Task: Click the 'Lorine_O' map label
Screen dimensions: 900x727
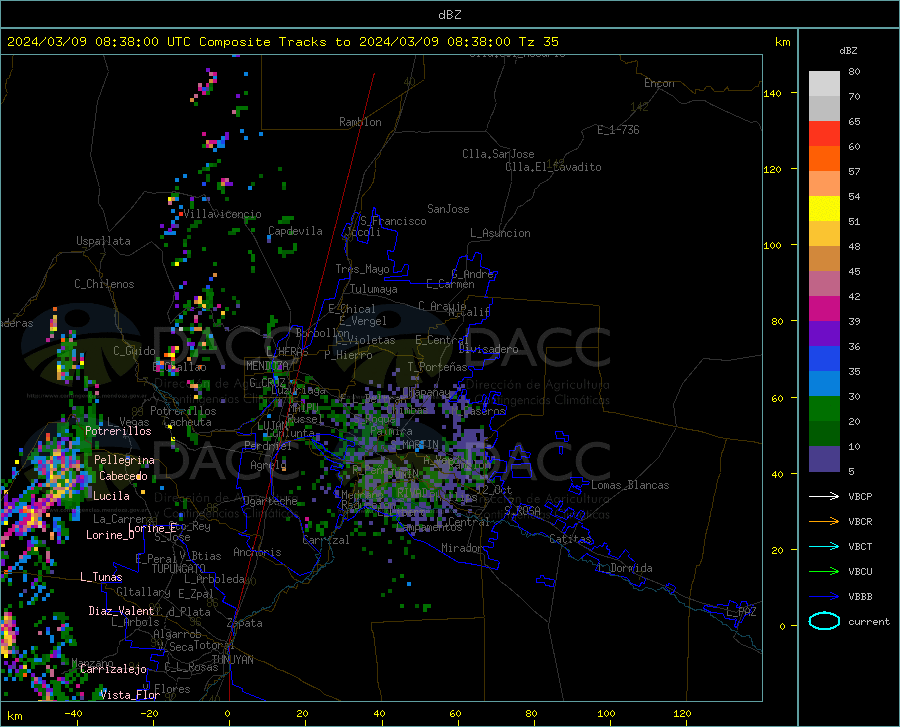Action: click(x=110, y=535)
